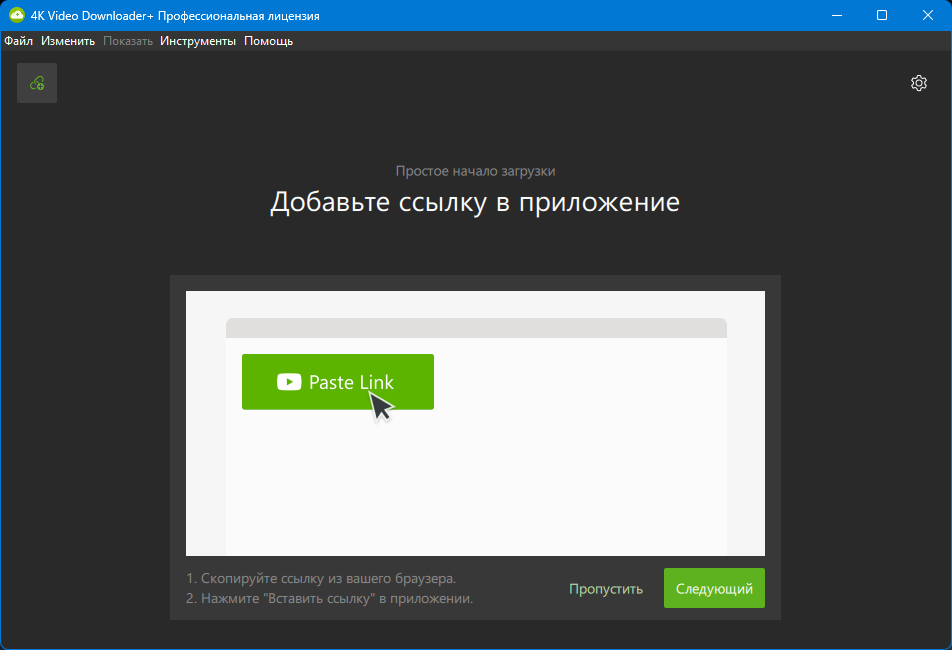Image resolution: width=952 pixels, height=650 pixels.
Task: Open the Инструменты menu
Action: pos(198,41)
